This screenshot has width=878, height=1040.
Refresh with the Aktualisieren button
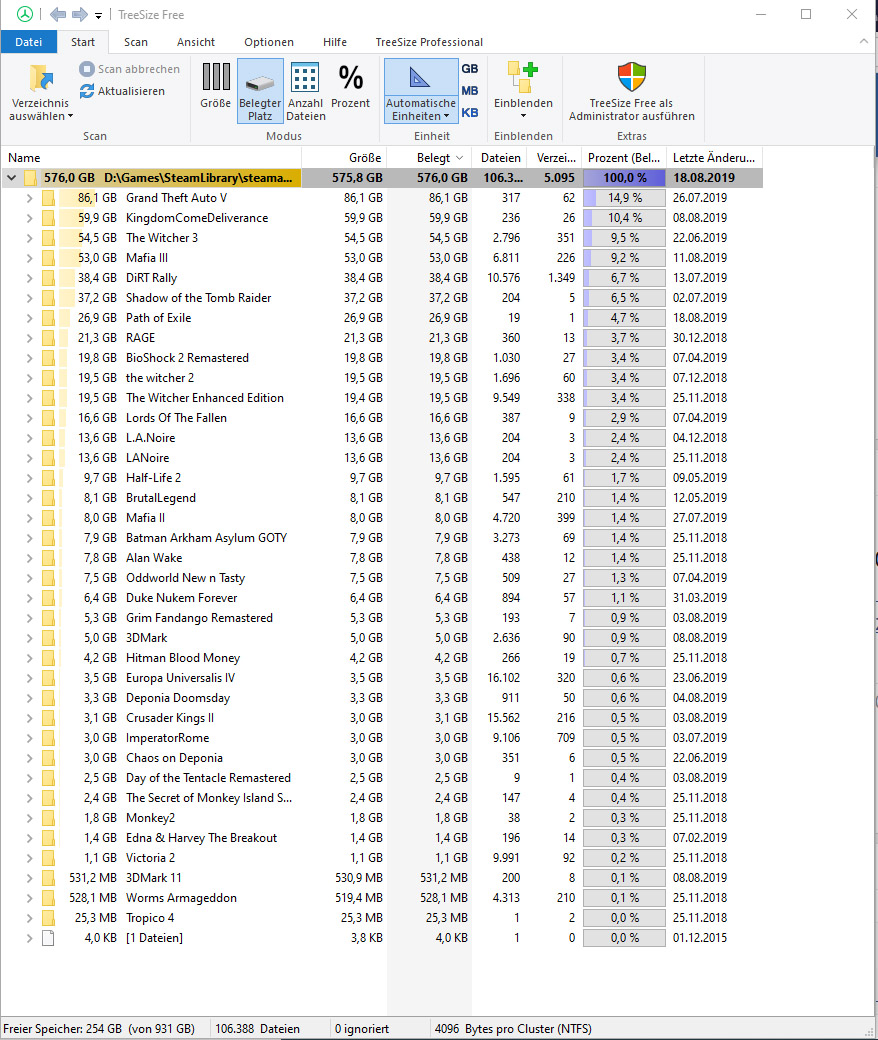pos(122,91)
